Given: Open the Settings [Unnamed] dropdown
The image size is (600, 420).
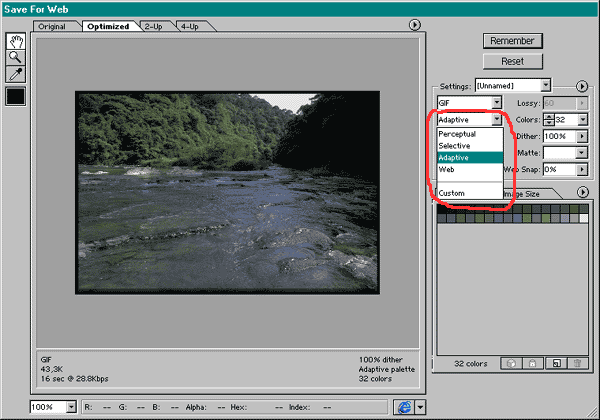Looking at the screenshot, I should pos(513,86).
